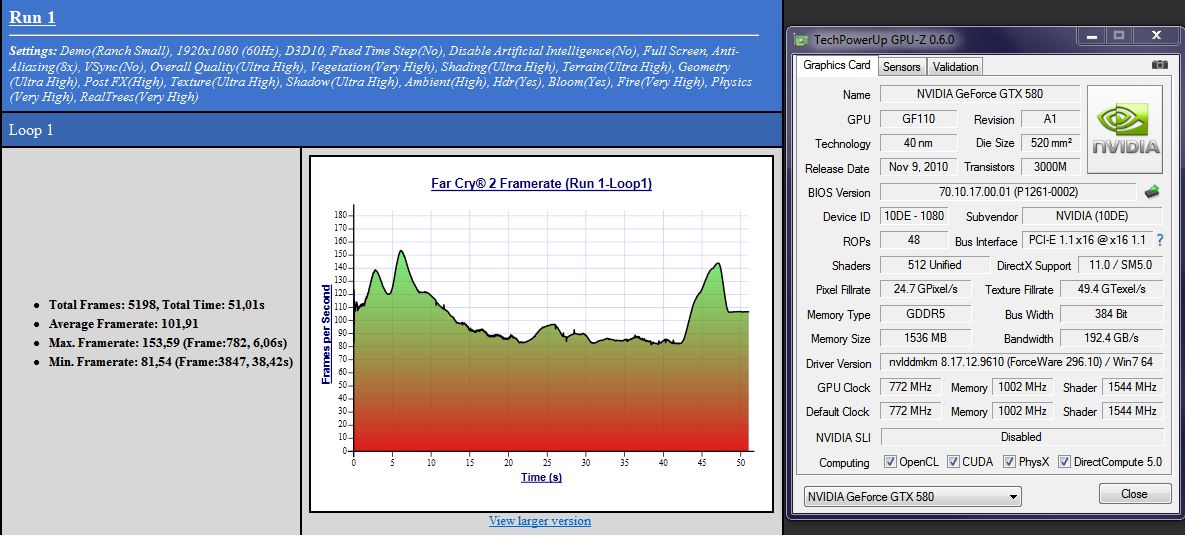Click the Total Frames: 5198 result line
The width and height of the screenshot is (1185, 535).
click(x=156, y=305)
